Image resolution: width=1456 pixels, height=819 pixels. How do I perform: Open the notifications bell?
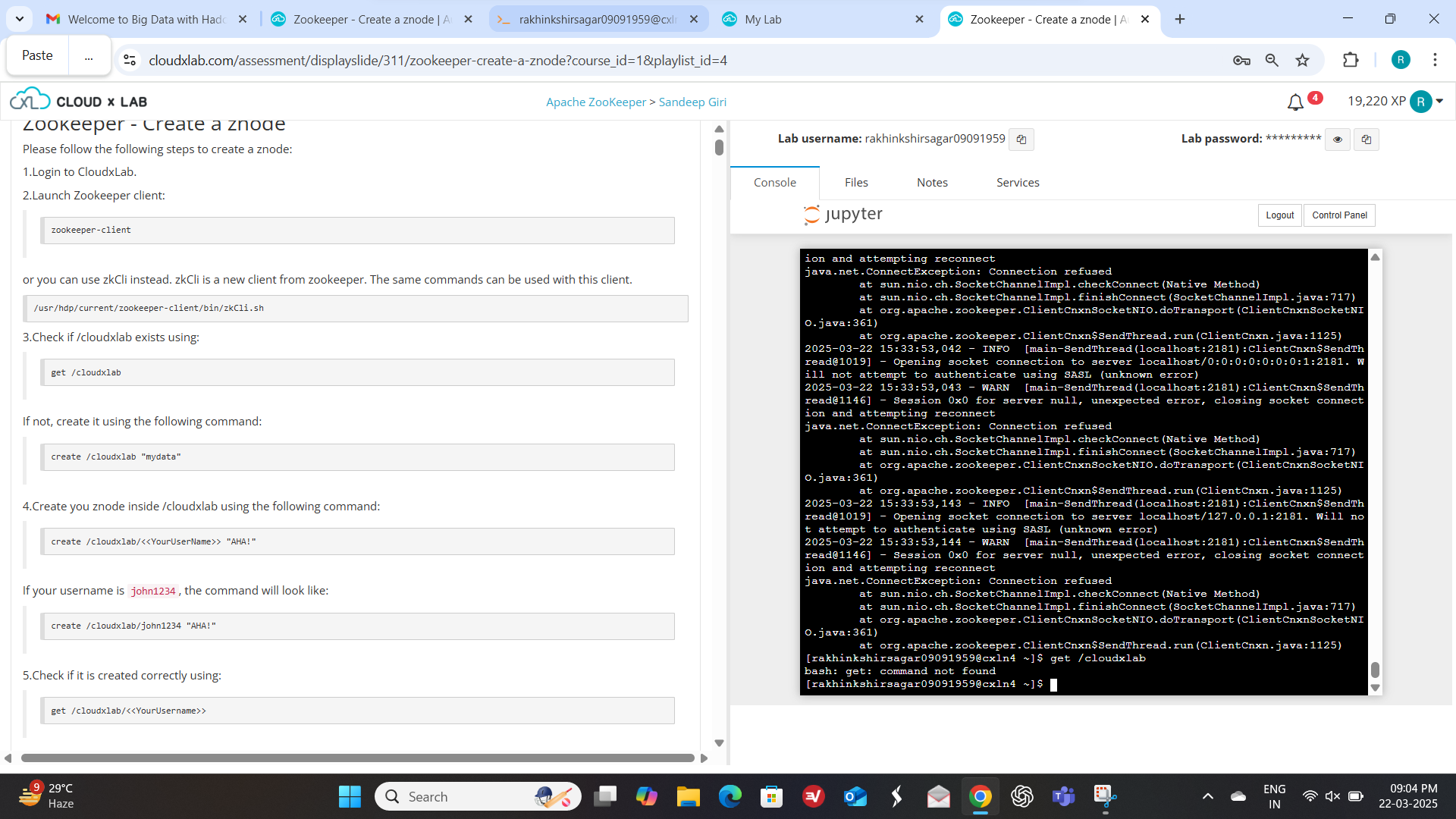[1295, 102]
